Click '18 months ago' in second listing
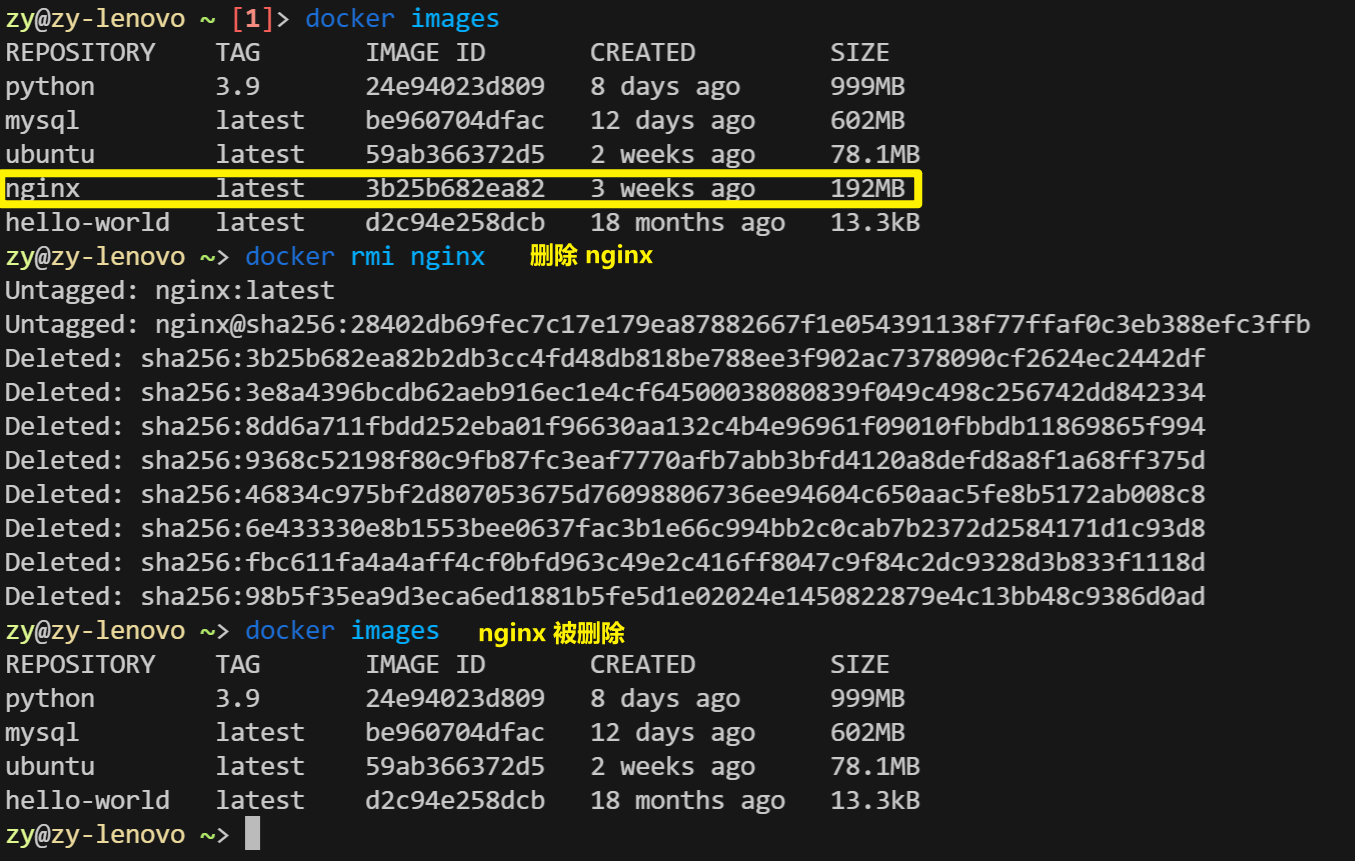The width and height of the screenshot is (1355, 861). tap(687, 800)
